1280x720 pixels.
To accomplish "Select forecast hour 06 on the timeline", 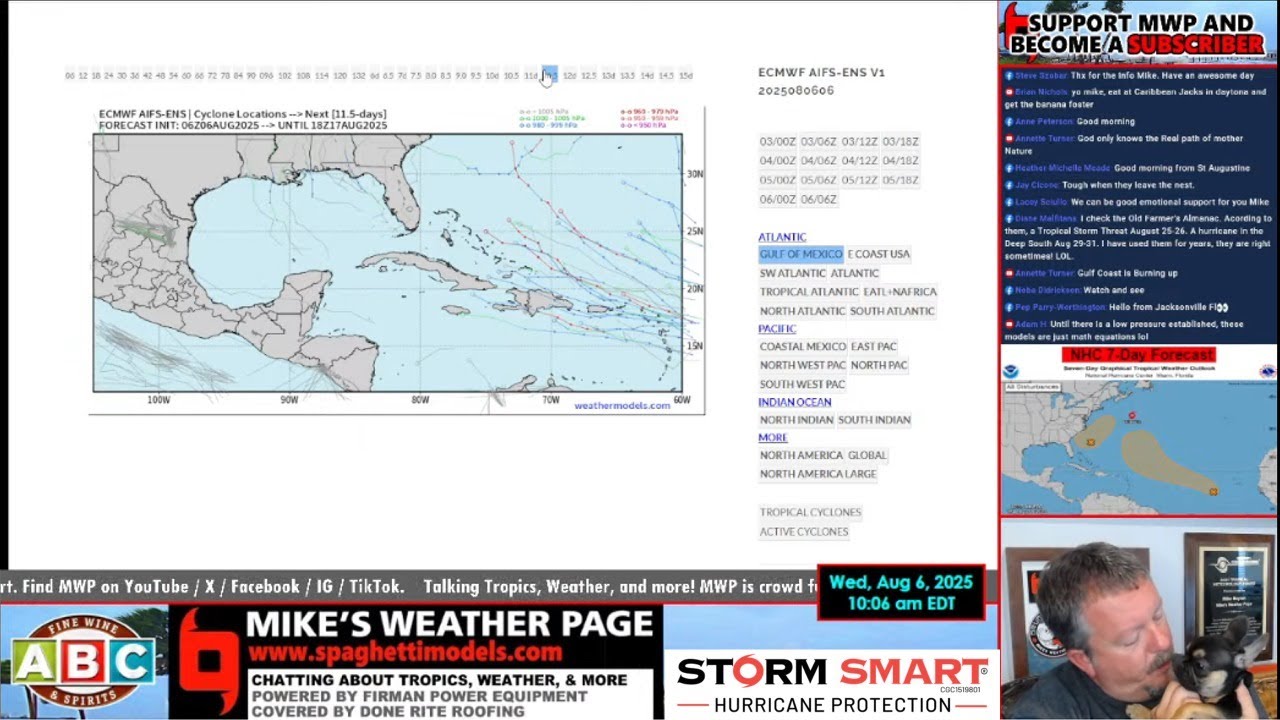I will [x=70, y=76].
